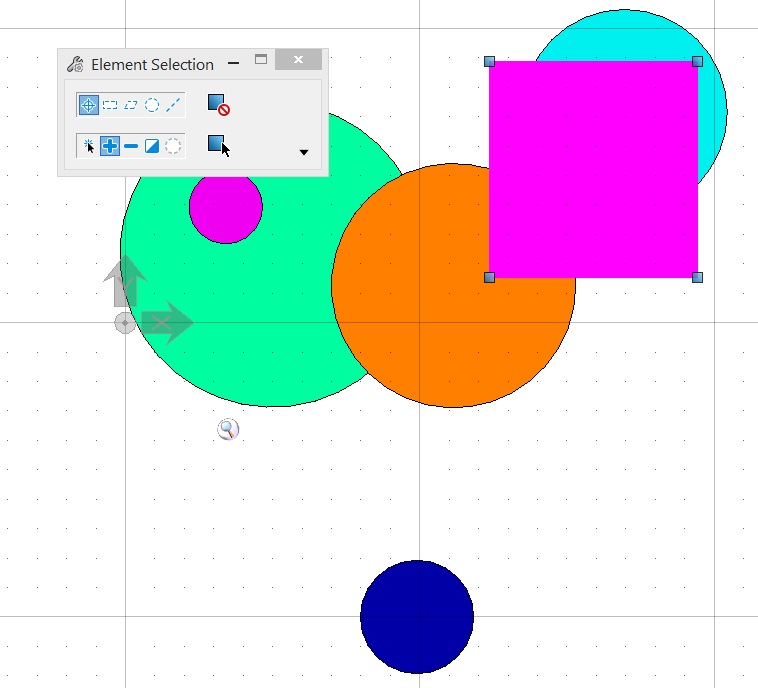Minimize the Element Selection dialog
Viewport: 758px width, 688px height.
pos(233,63)
